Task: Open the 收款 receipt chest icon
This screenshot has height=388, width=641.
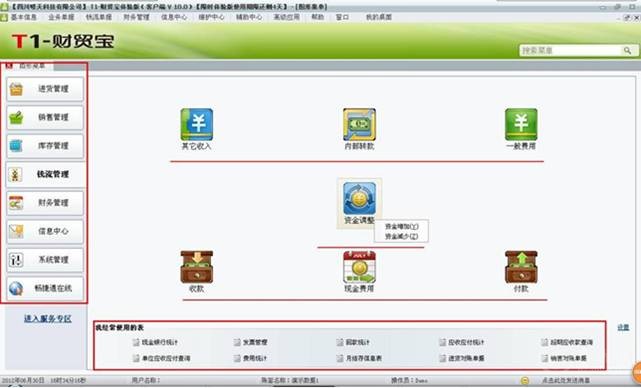Action: (197, 267)
